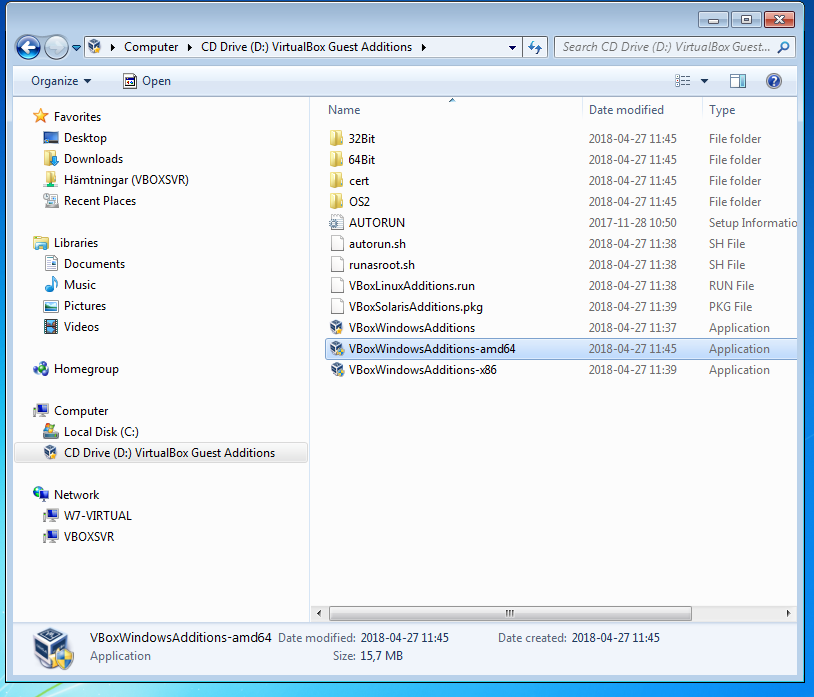Viewport: 814px width, 697px height.
Task: Click the Open toolbar button
Action: pos(146,81)
